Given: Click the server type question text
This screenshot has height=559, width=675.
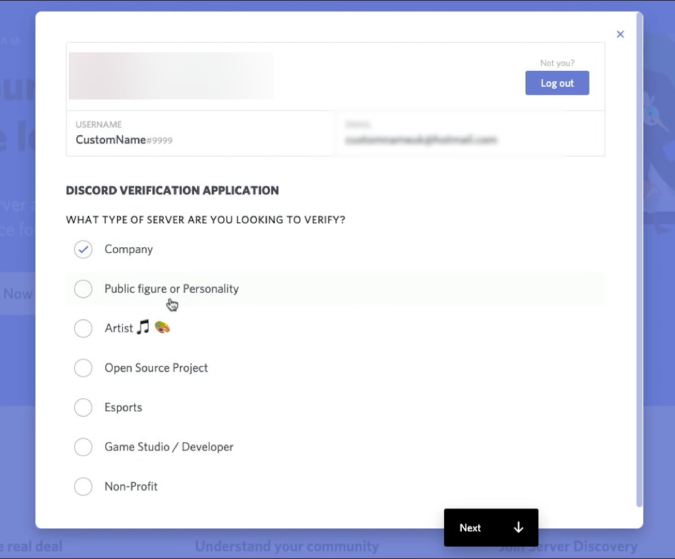Looking at the screenshot, I should coord(205,220).
